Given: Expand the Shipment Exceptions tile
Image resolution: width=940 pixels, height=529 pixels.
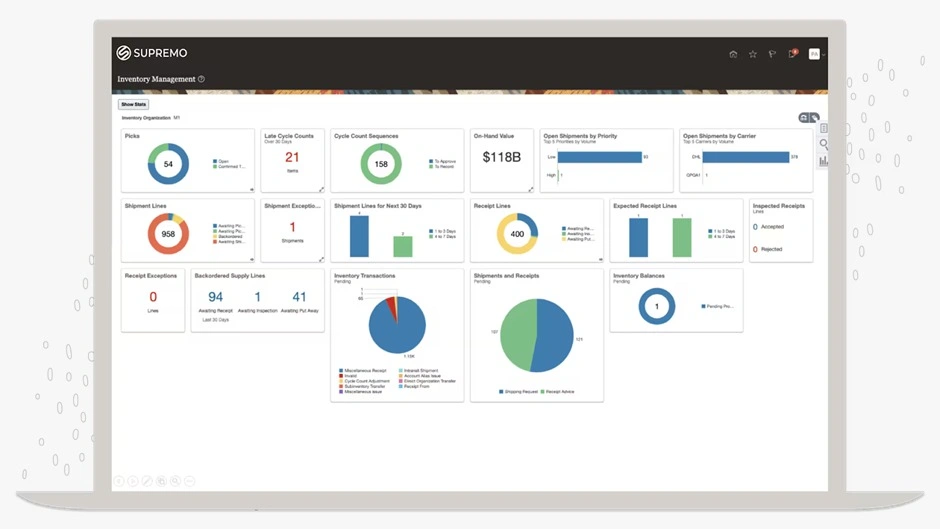Looking at the screenshot, I should (321, 259).
